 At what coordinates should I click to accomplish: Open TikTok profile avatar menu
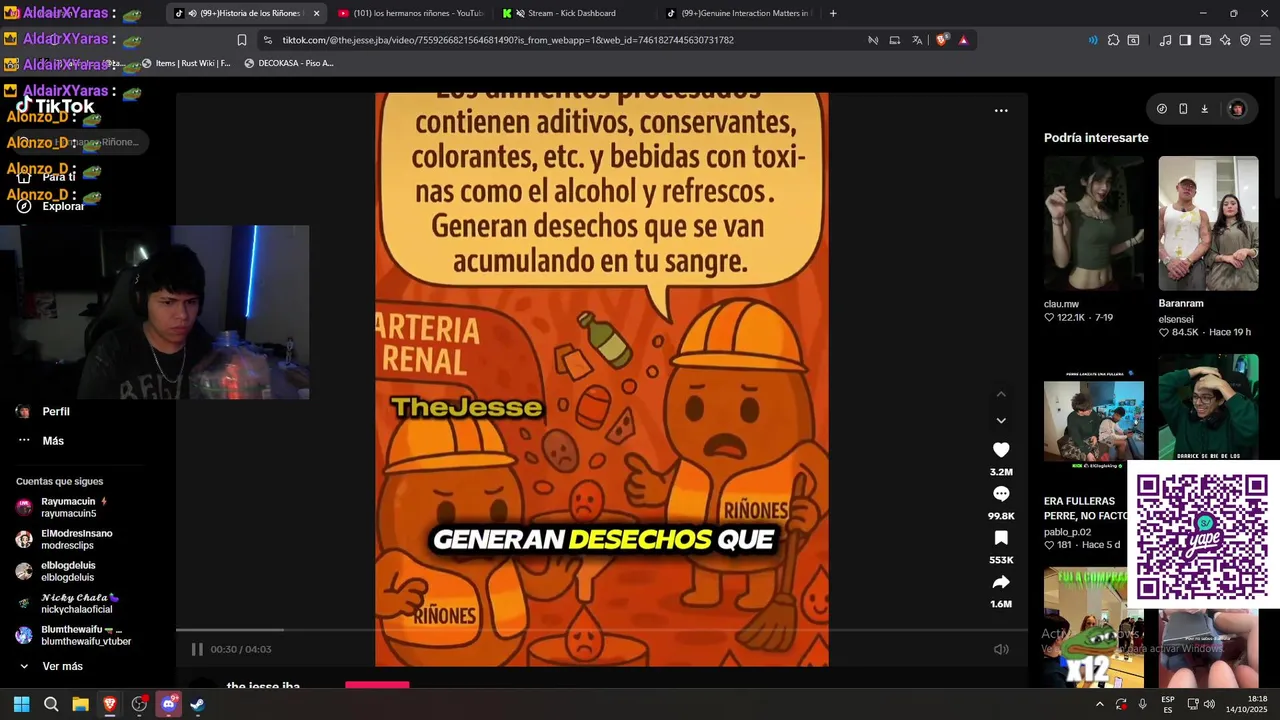(1237, 109)
